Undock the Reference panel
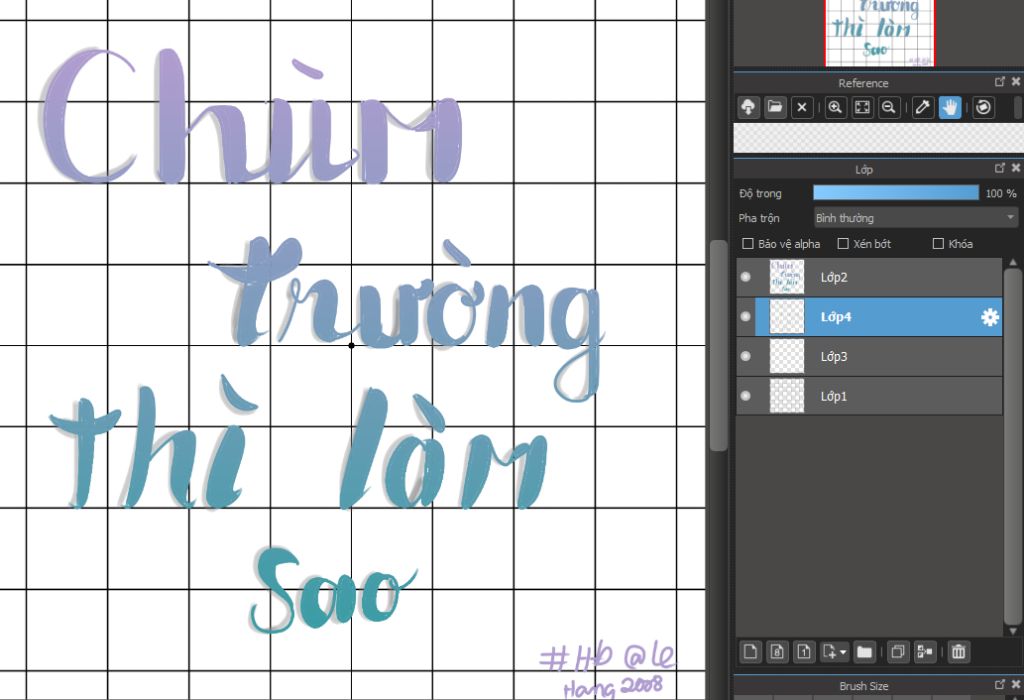The image size is (1024, 700). pyautogui.click(x=1000, y=82)
